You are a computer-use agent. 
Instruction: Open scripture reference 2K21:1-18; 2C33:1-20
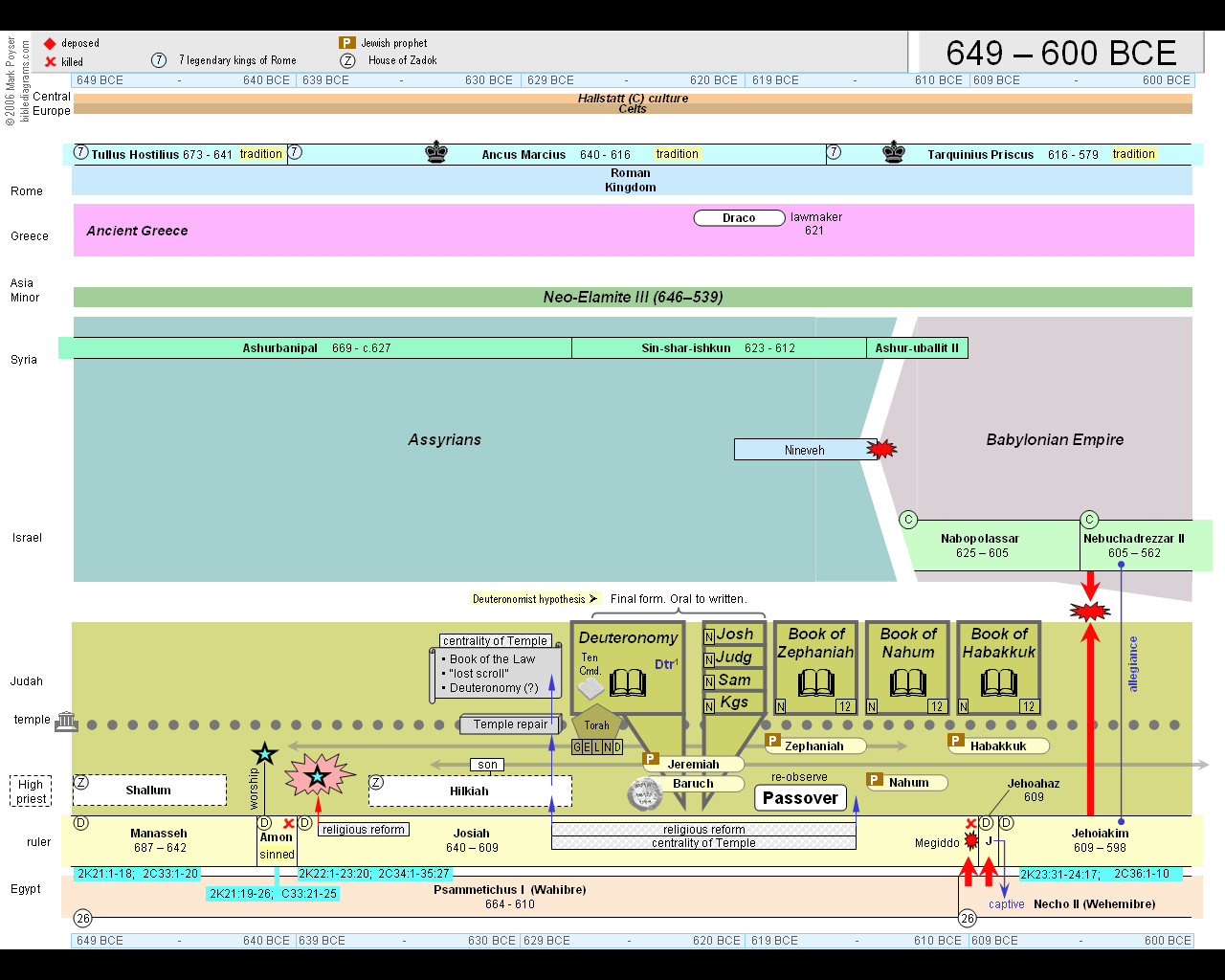click(x=138, y=874)
